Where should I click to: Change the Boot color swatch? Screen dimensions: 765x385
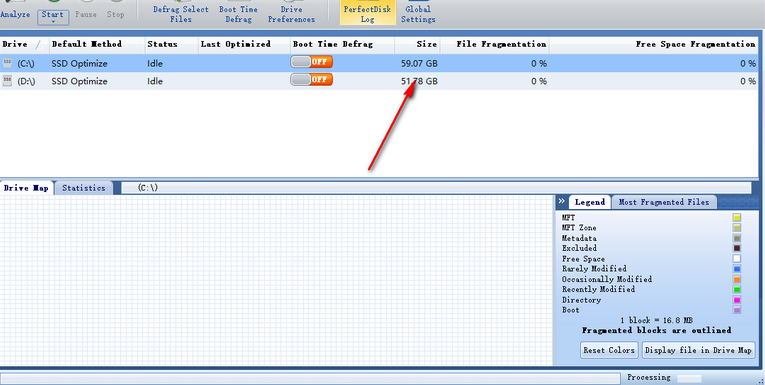[737, 310]
